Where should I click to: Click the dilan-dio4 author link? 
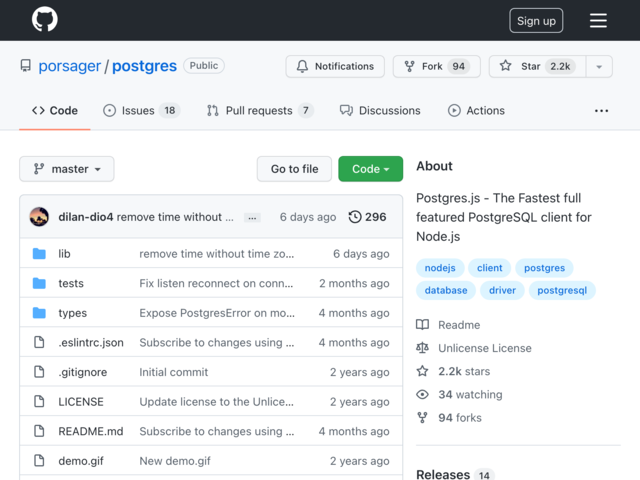click(86, 217)
